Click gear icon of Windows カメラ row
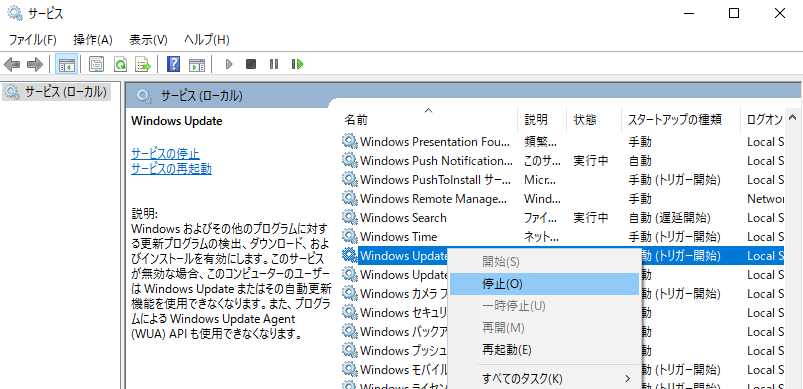The image size is (803, 389). (349, 293)
